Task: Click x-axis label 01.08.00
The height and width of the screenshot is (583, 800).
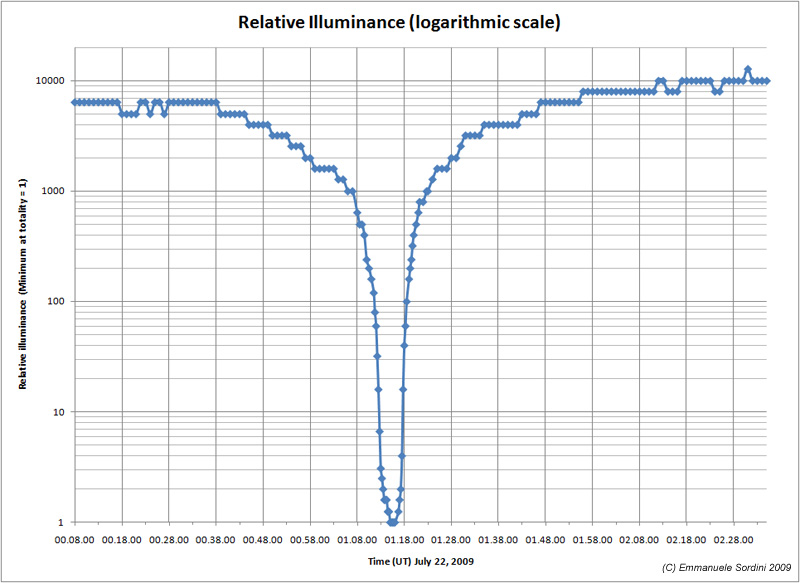Action: click(357, 540)
